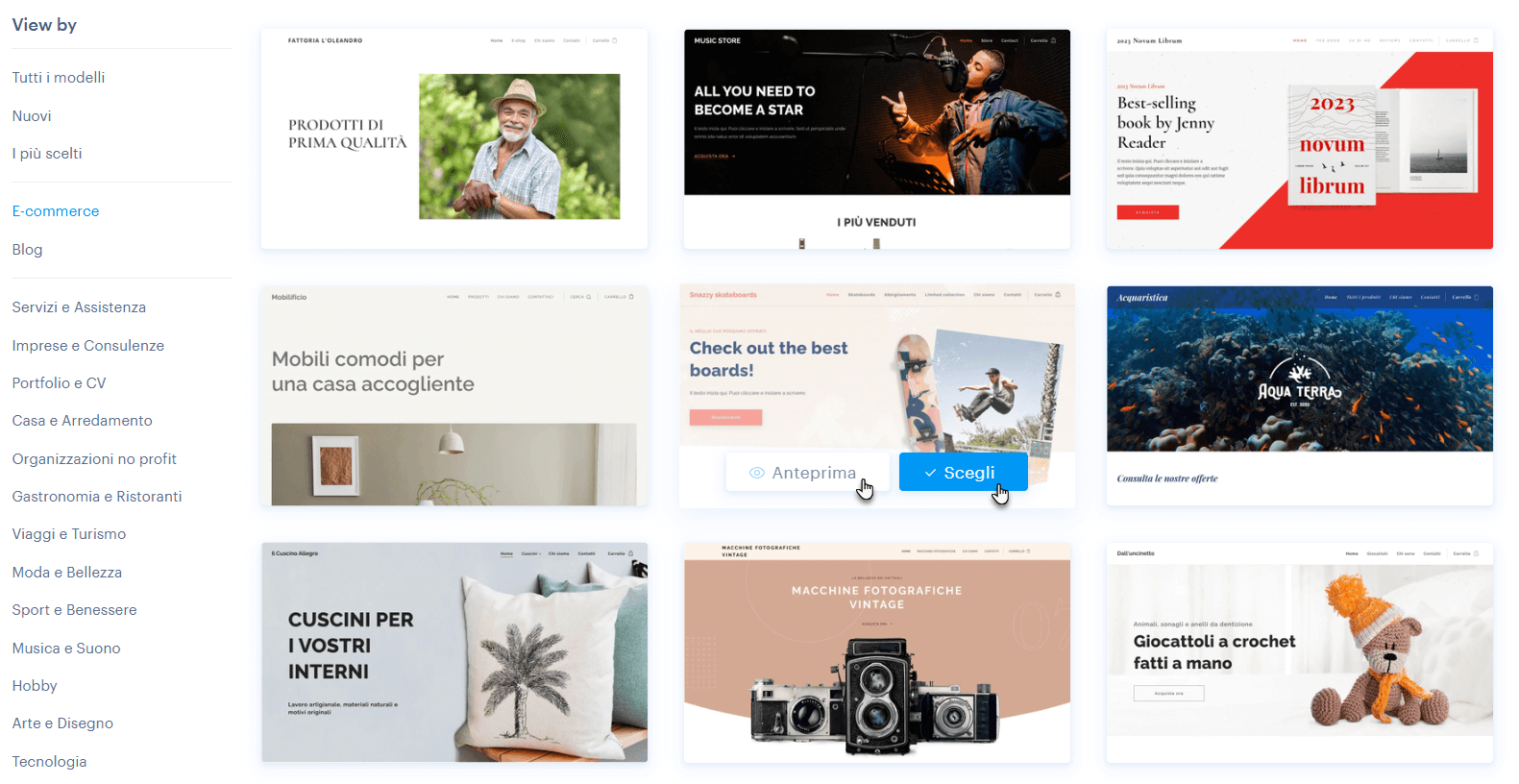Select the Musica e Suono category
Viewport: 1519px width, 784px height.
pos(66,649)
